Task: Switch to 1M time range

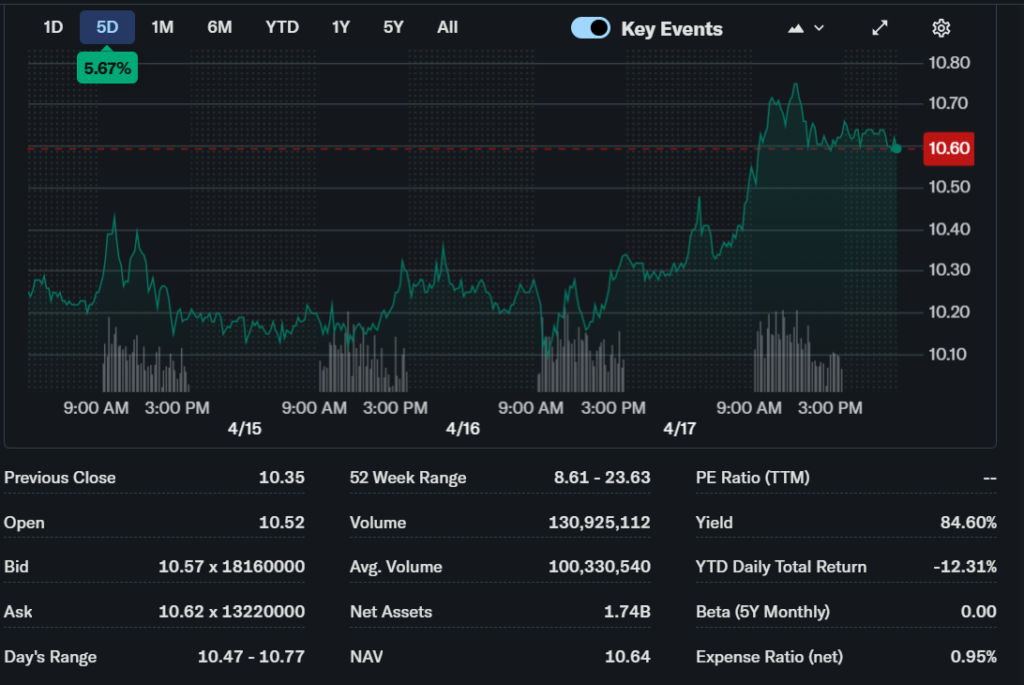Action: tap(162, 27)
